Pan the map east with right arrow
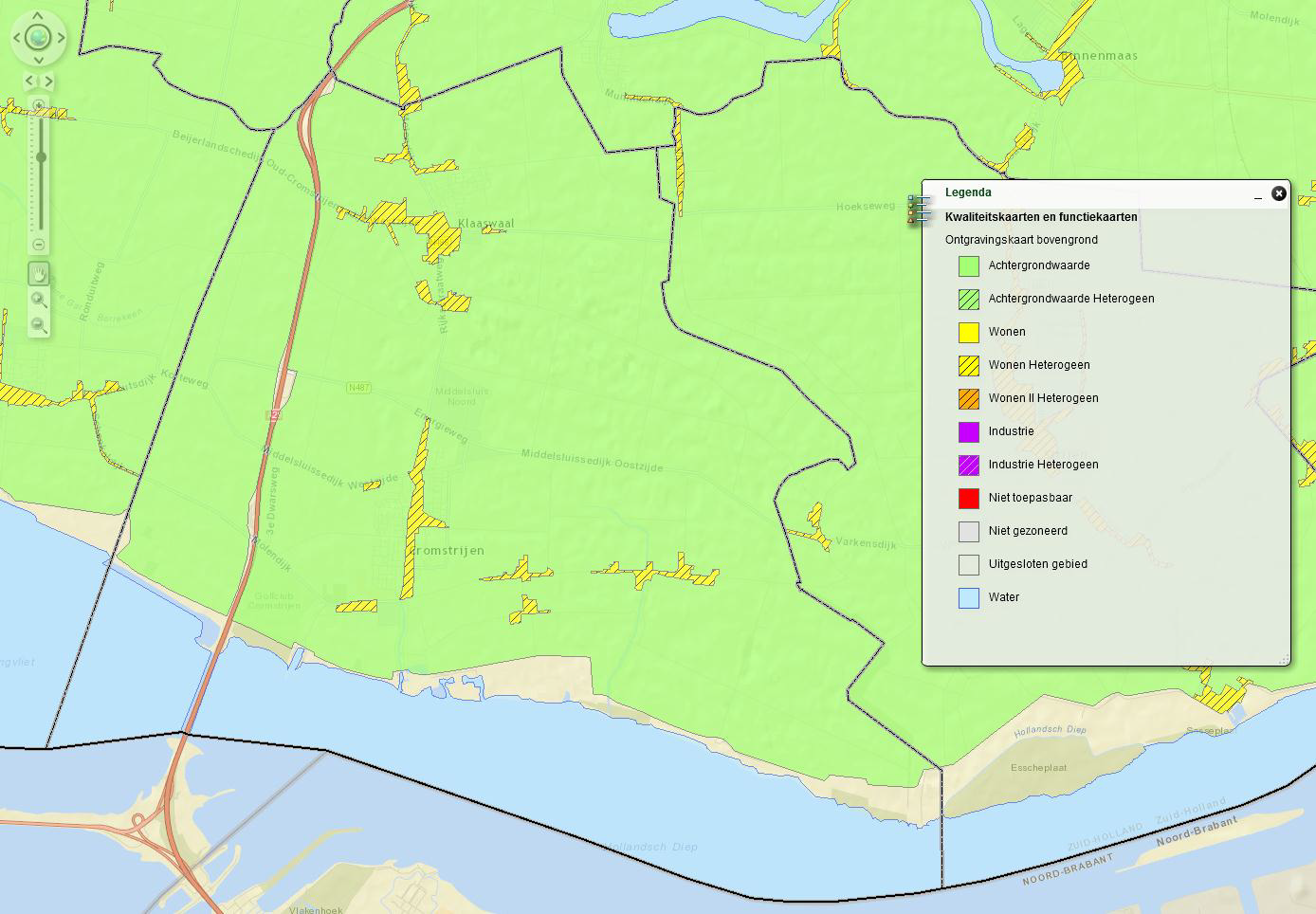Viewport: 1316px width, 914px height. coord(61,38)
